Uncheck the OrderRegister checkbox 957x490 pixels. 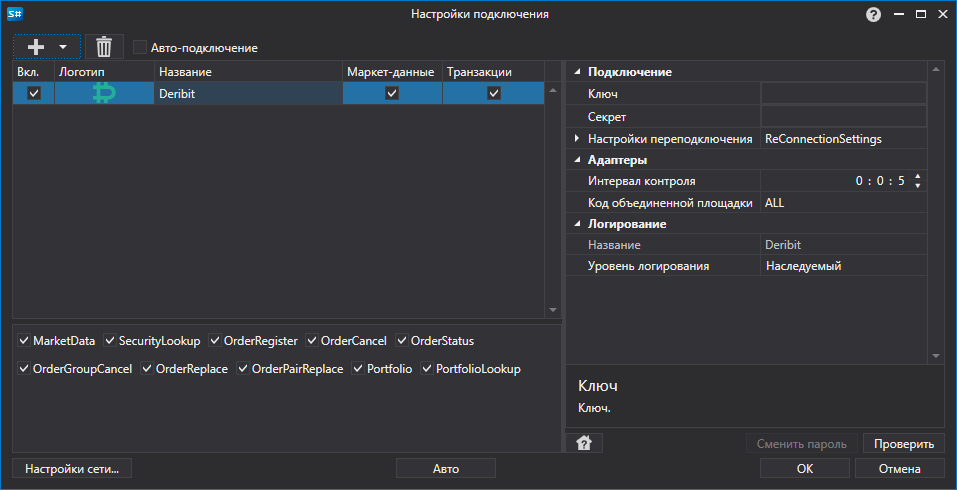coord(215,340)
